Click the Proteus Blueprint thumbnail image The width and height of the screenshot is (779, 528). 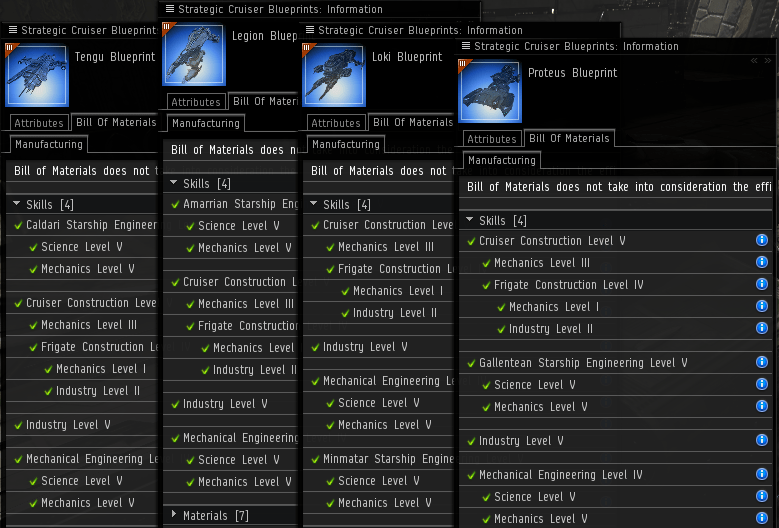pyautogui.click(x=490, y=91)
